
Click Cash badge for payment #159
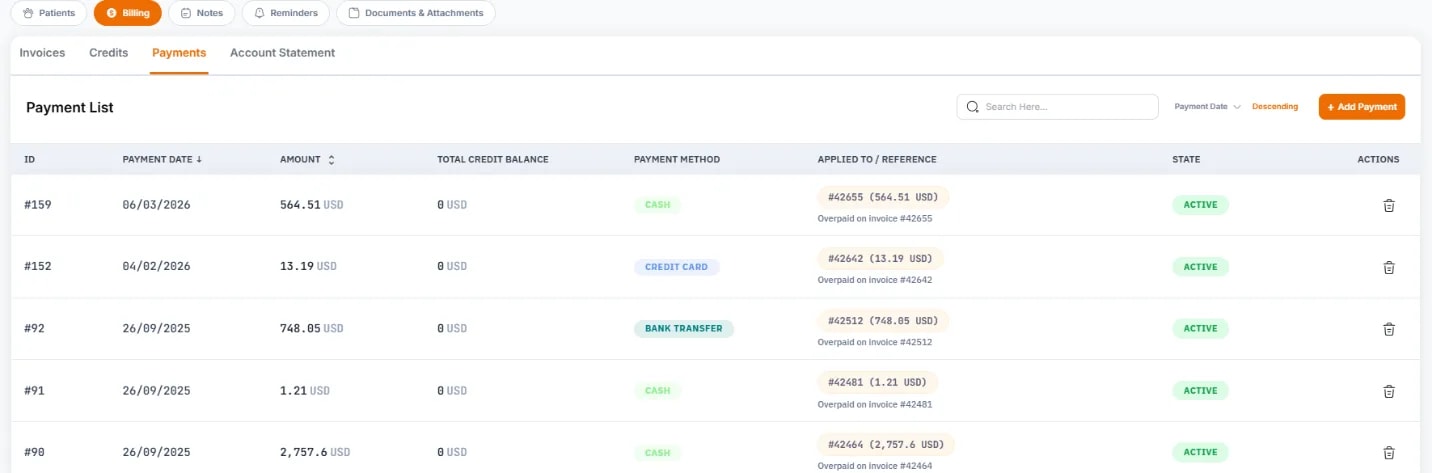(658, 205)
